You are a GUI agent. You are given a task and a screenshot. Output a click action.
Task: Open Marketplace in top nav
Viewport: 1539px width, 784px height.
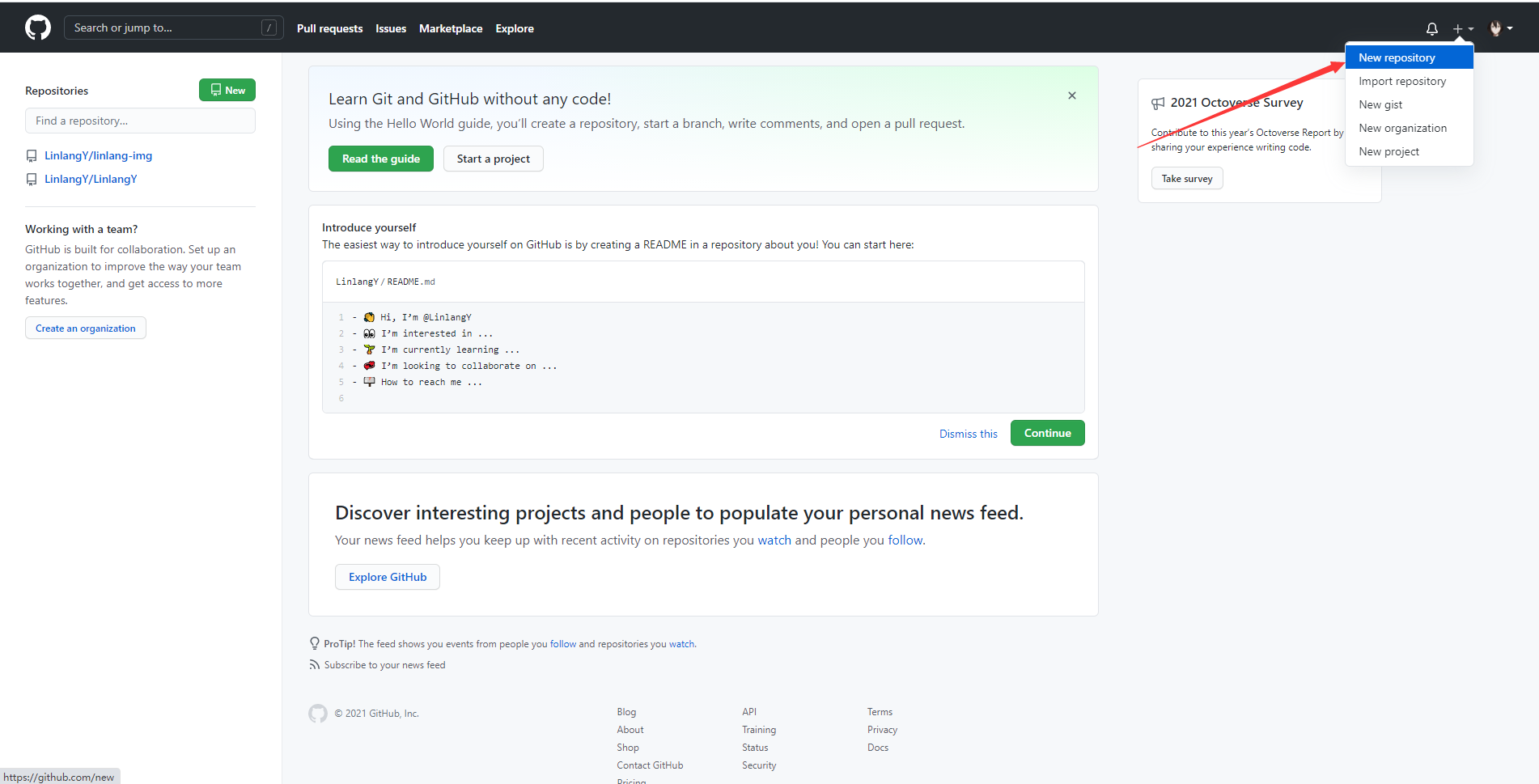(451, 28)
